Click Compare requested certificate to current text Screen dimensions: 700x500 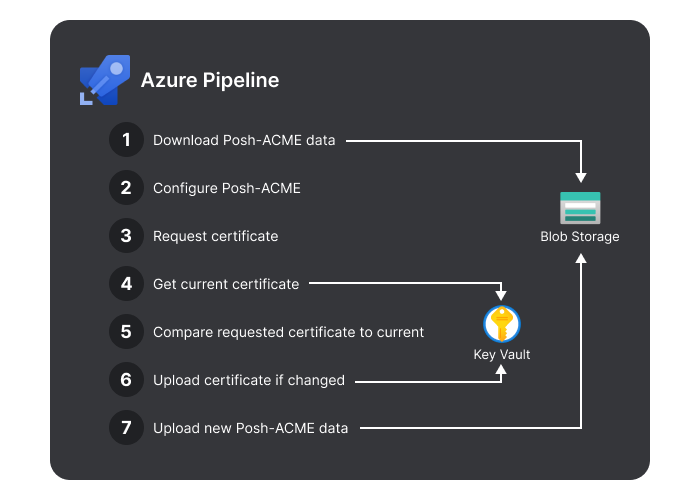click(x=288, y=332)
